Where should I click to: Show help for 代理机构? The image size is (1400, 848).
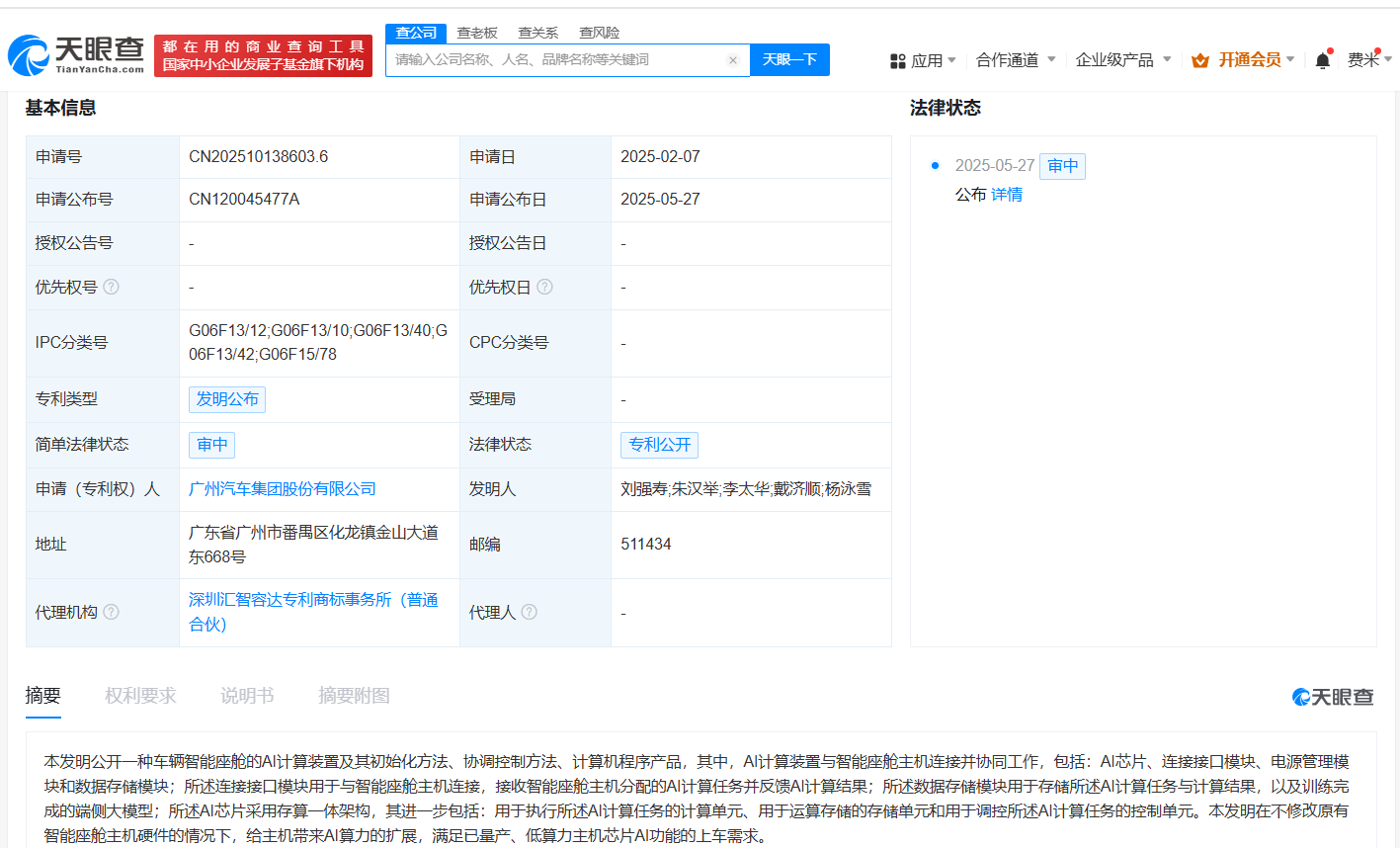(112, 612)
